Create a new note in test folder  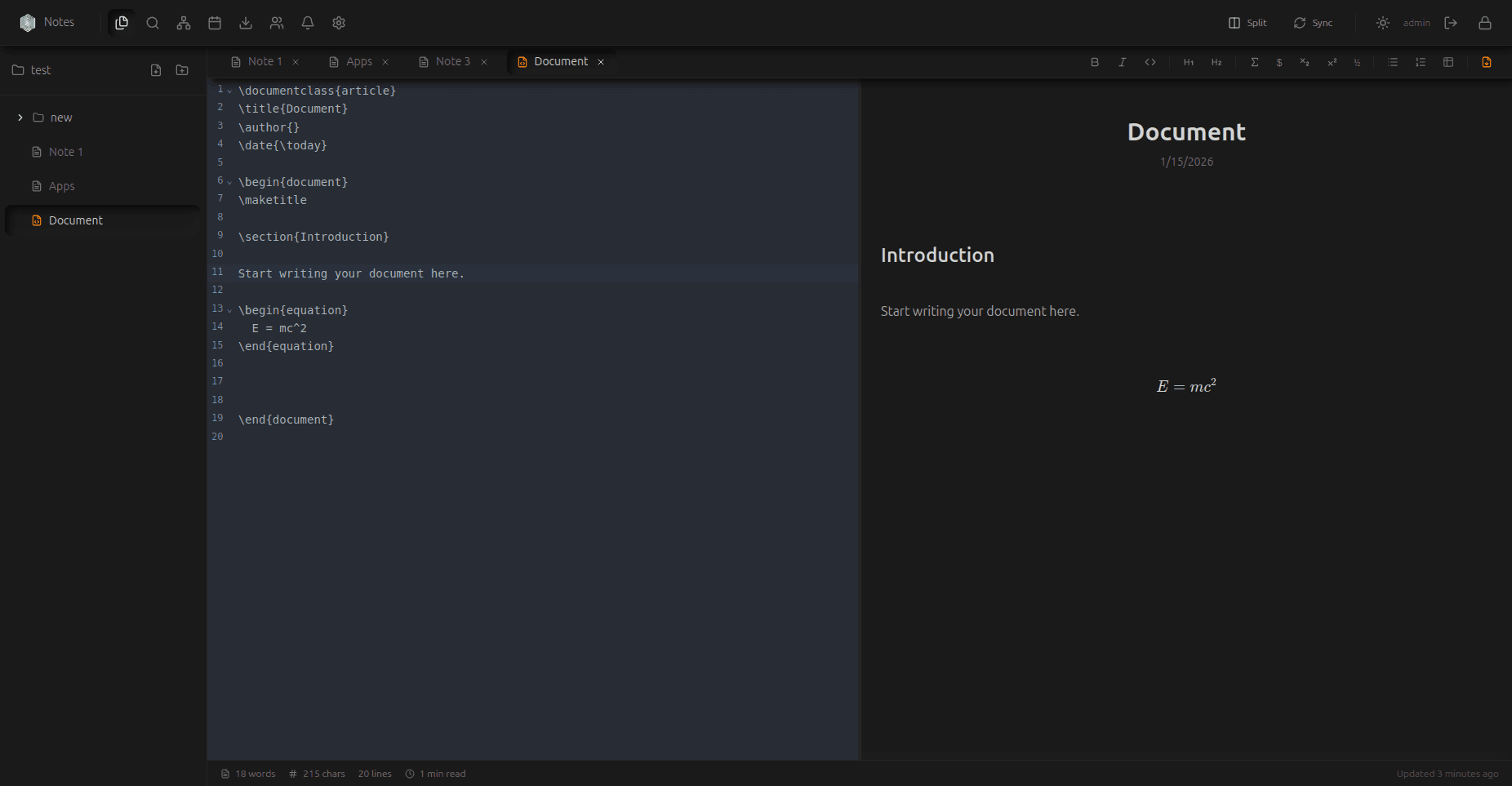pyautogui.click(x=156, y=70)
